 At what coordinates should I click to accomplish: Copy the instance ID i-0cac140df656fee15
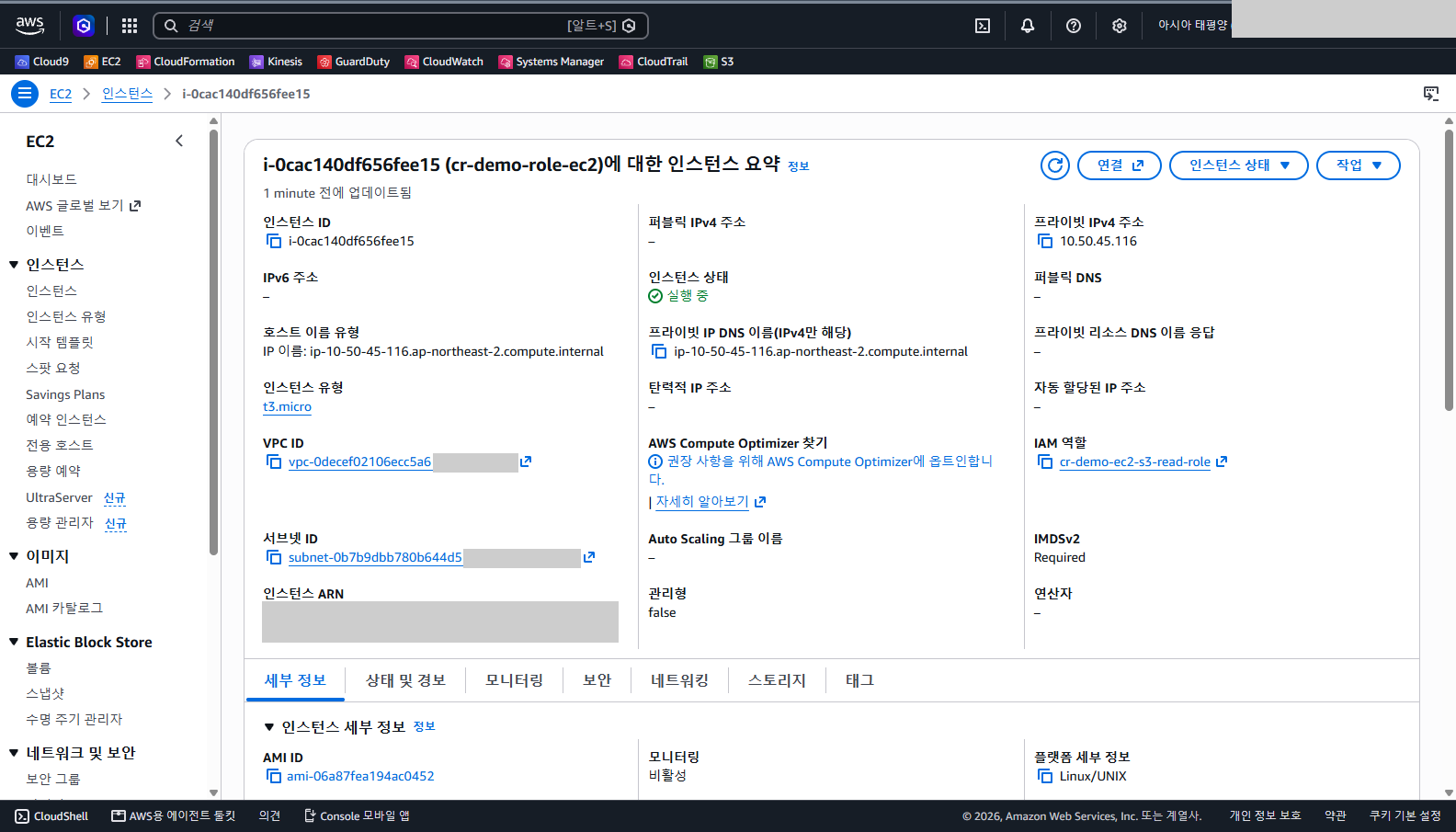274,241
